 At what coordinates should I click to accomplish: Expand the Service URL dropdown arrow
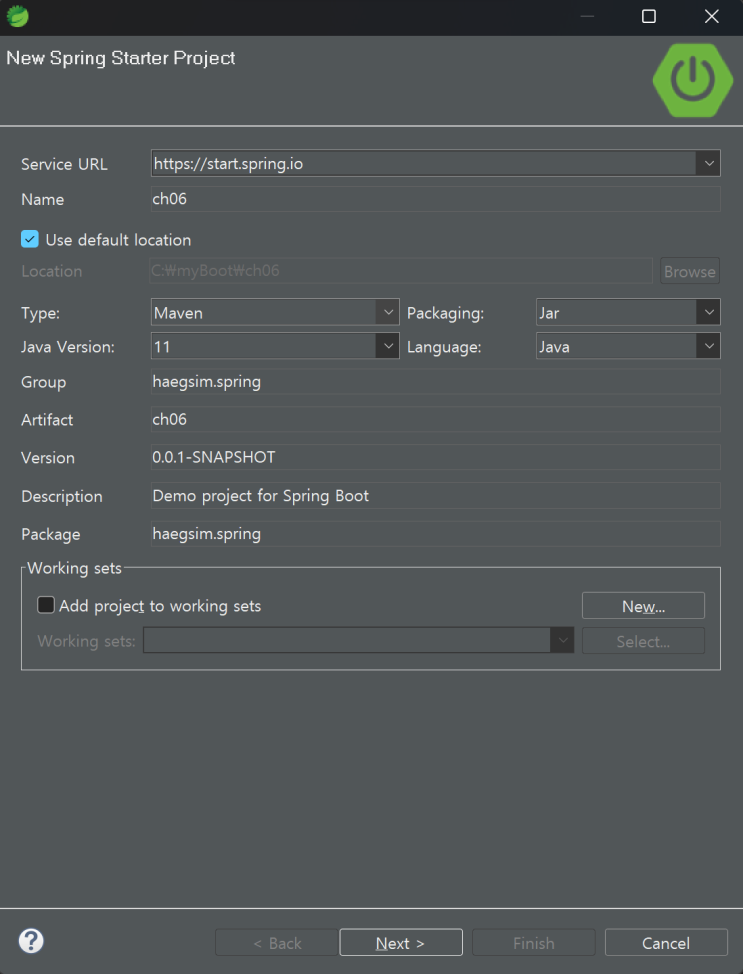click(708, 163)
